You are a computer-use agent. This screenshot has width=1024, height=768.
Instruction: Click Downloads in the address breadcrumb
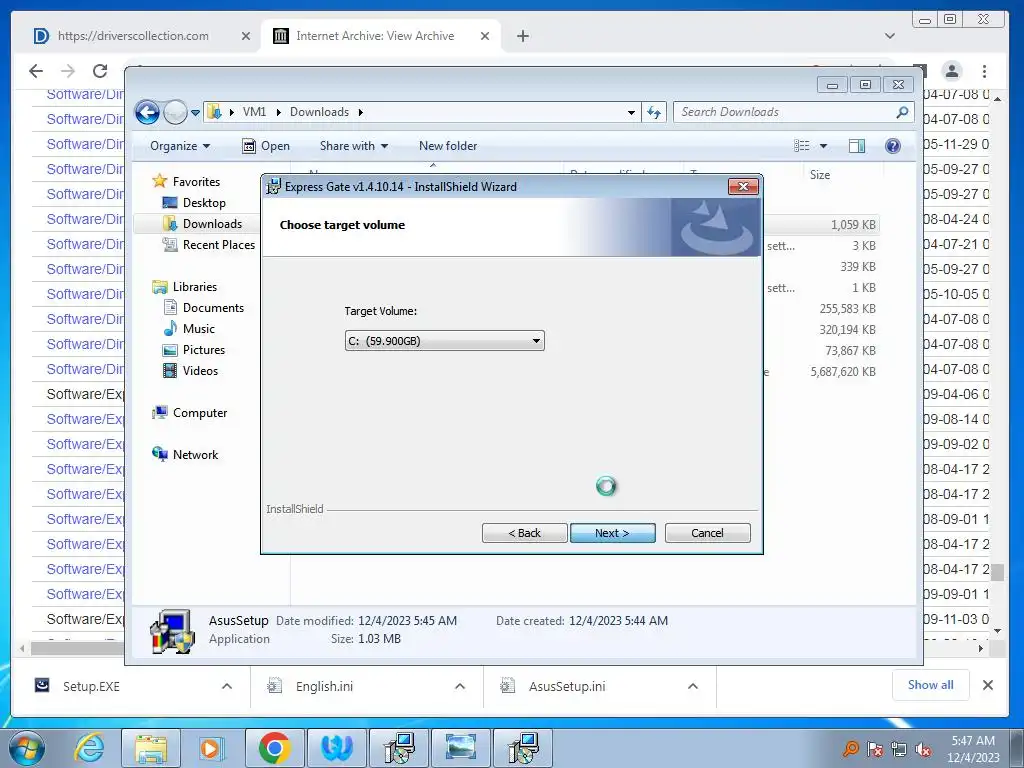319,112
